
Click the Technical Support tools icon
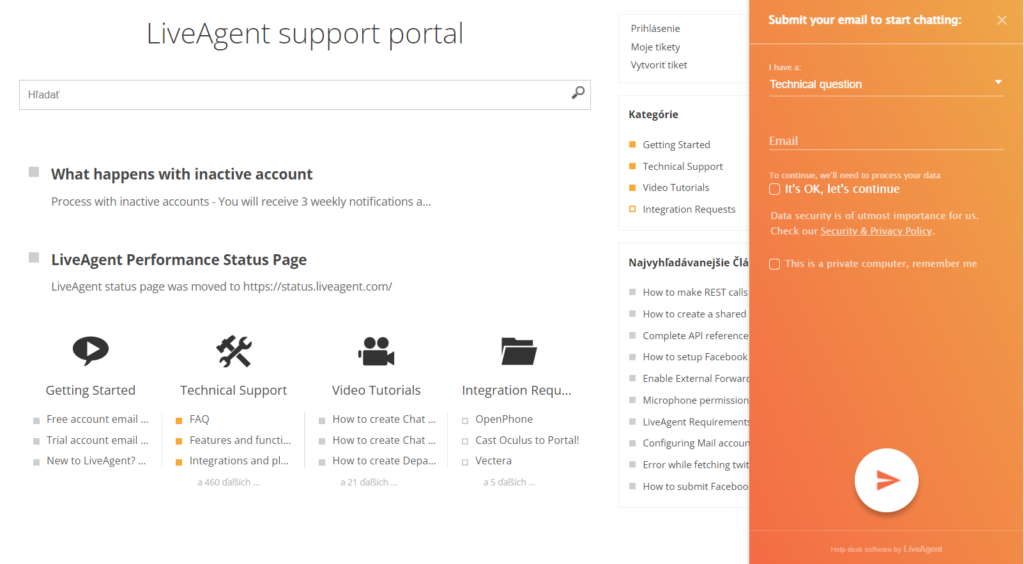point(234,351)
